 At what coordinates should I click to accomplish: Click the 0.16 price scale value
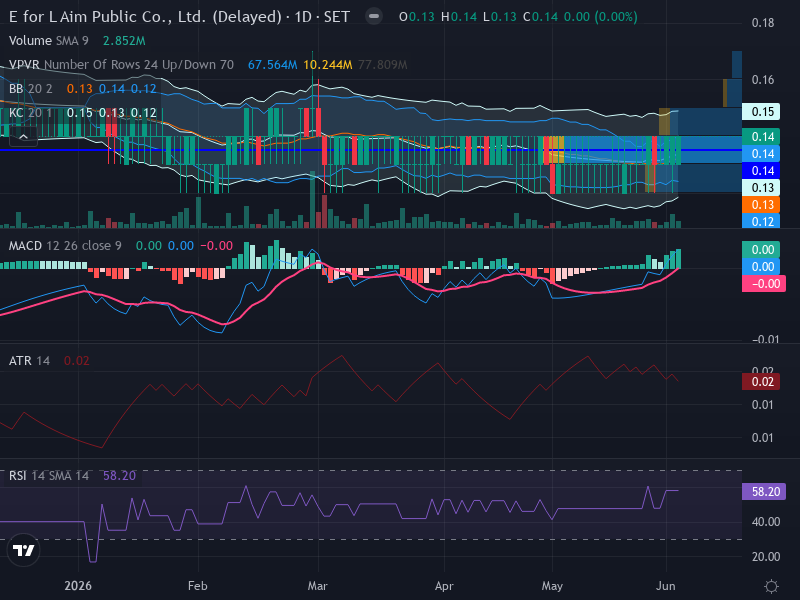(763, 80)
